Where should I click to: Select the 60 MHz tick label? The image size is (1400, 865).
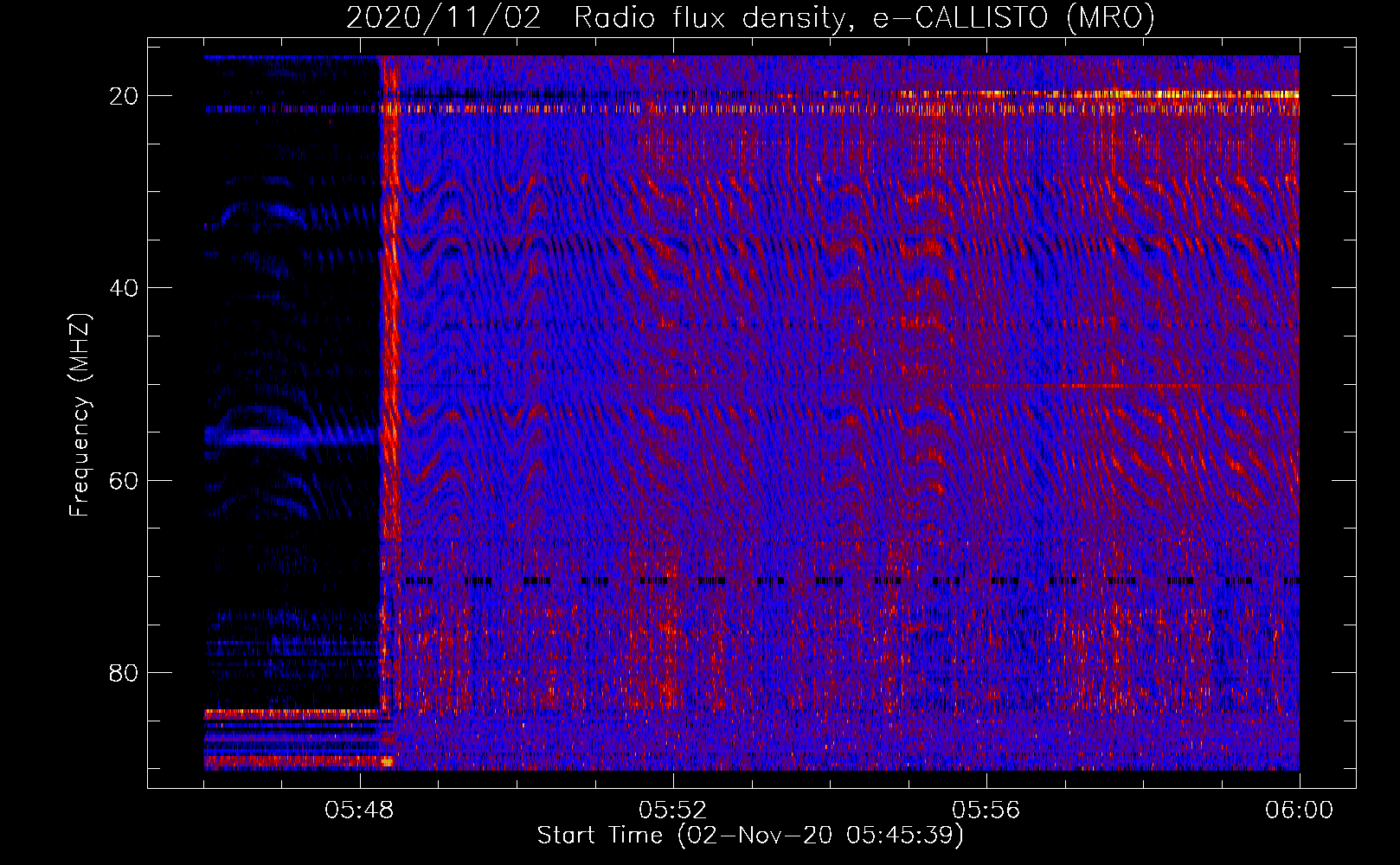[x=124, y=480]
